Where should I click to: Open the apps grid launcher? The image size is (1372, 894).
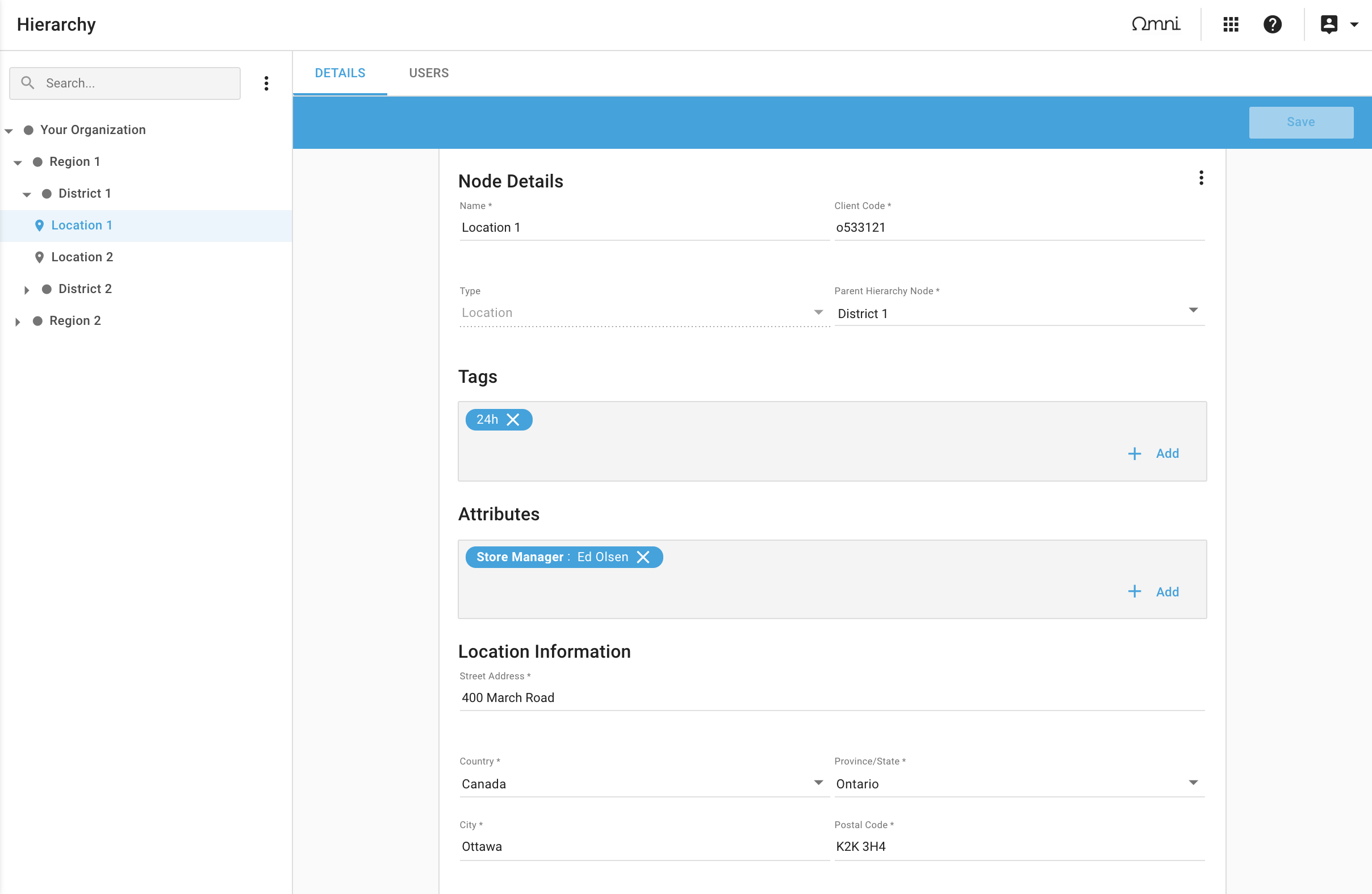click(1230, 24)
